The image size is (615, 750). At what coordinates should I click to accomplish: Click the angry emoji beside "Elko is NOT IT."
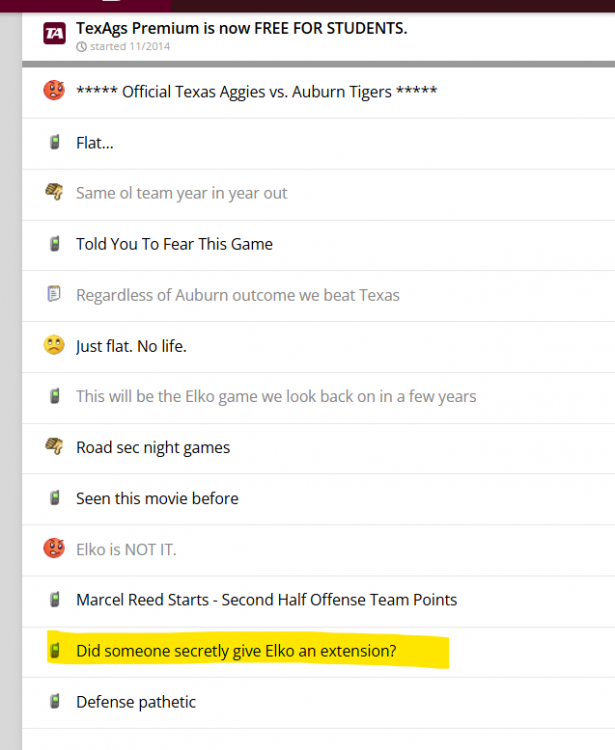click(54, 548)
